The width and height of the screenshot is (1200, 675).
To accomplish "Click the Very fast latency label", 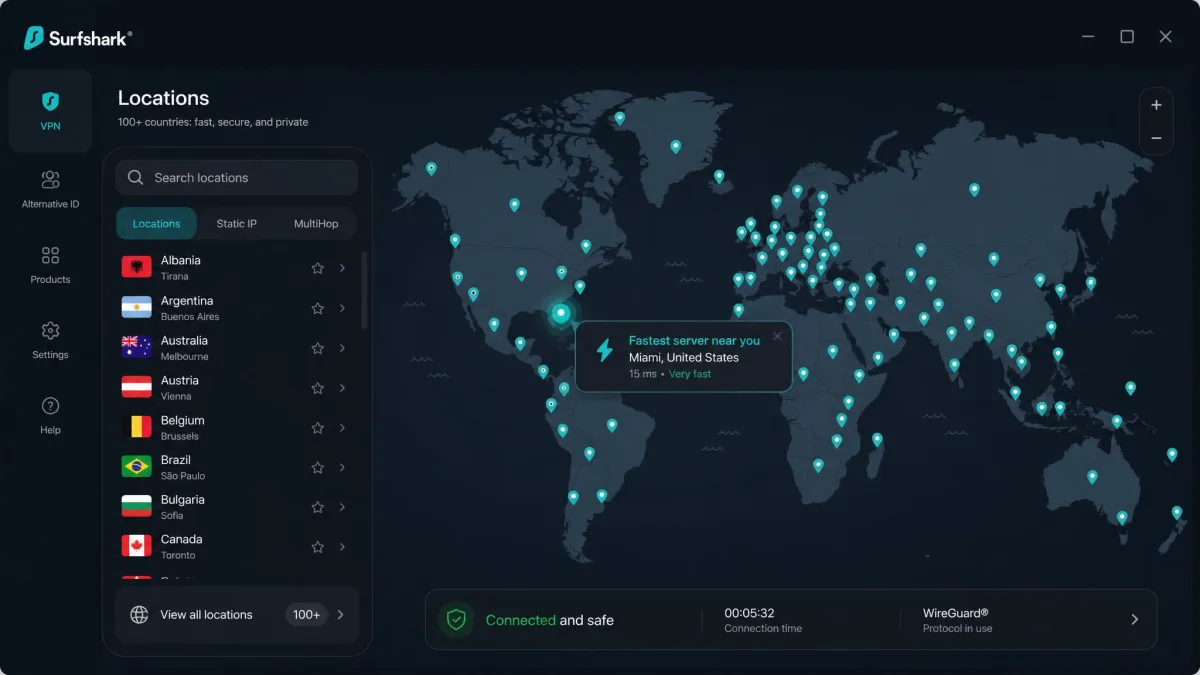I will point(690,374).
